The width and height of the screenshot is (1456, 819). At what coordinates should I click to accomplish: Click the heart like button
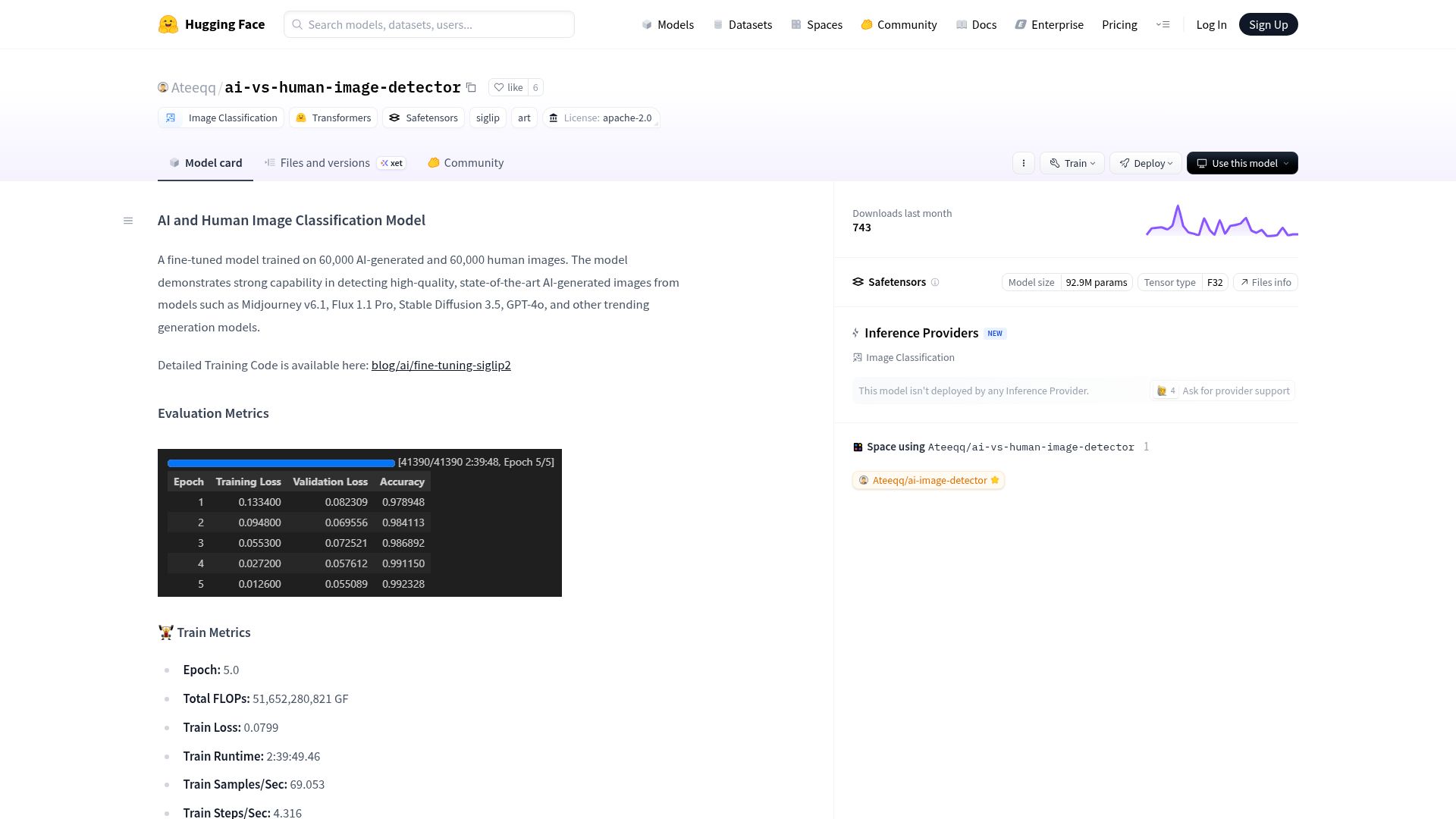508,87
